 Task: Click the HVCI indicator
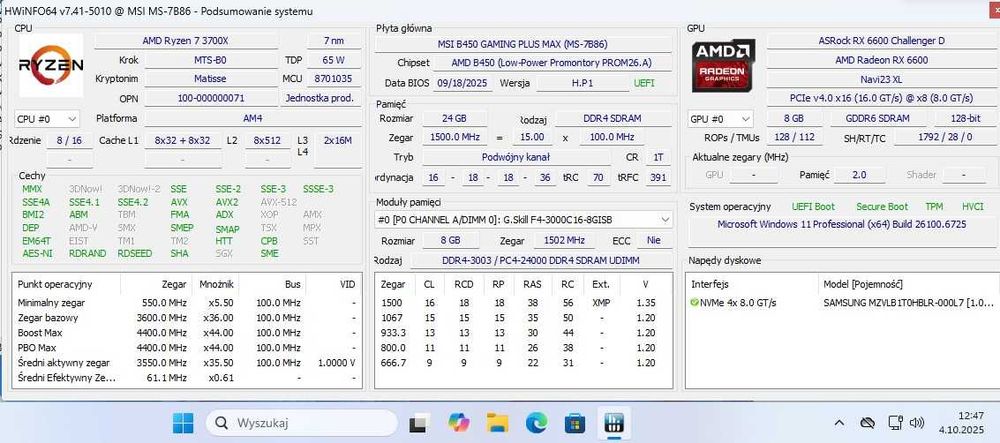click(973, 207)
